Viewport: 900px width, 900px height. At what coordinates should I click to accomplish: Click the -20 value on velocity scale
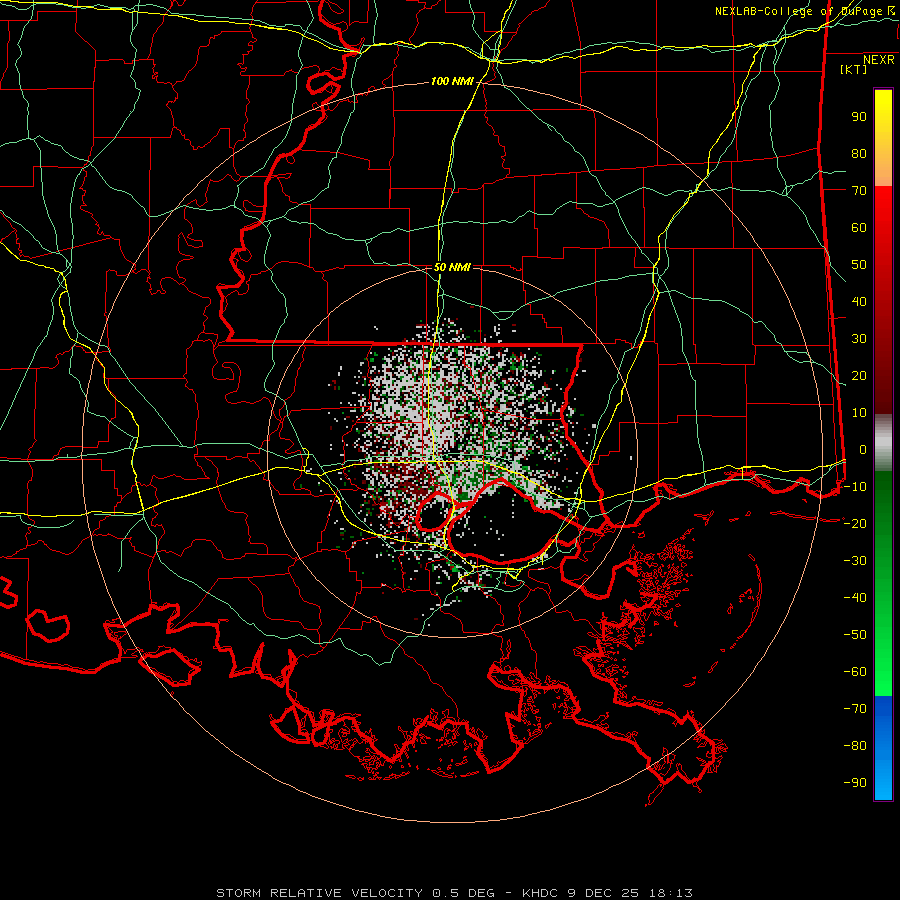click(855, 524)
